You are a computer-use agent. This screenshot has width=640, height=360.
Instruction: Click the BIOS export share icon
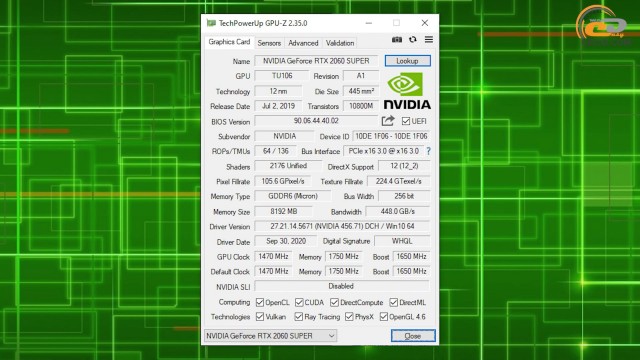(x=388, y=121)
